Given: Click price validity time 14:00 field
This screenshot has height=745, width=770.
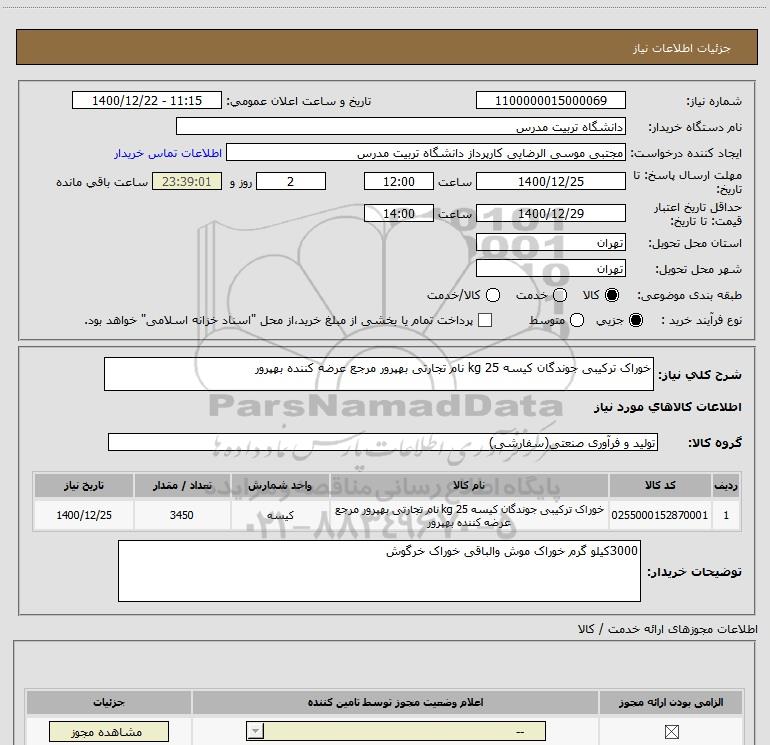Looking at the screenshot, I should point(399,213).
